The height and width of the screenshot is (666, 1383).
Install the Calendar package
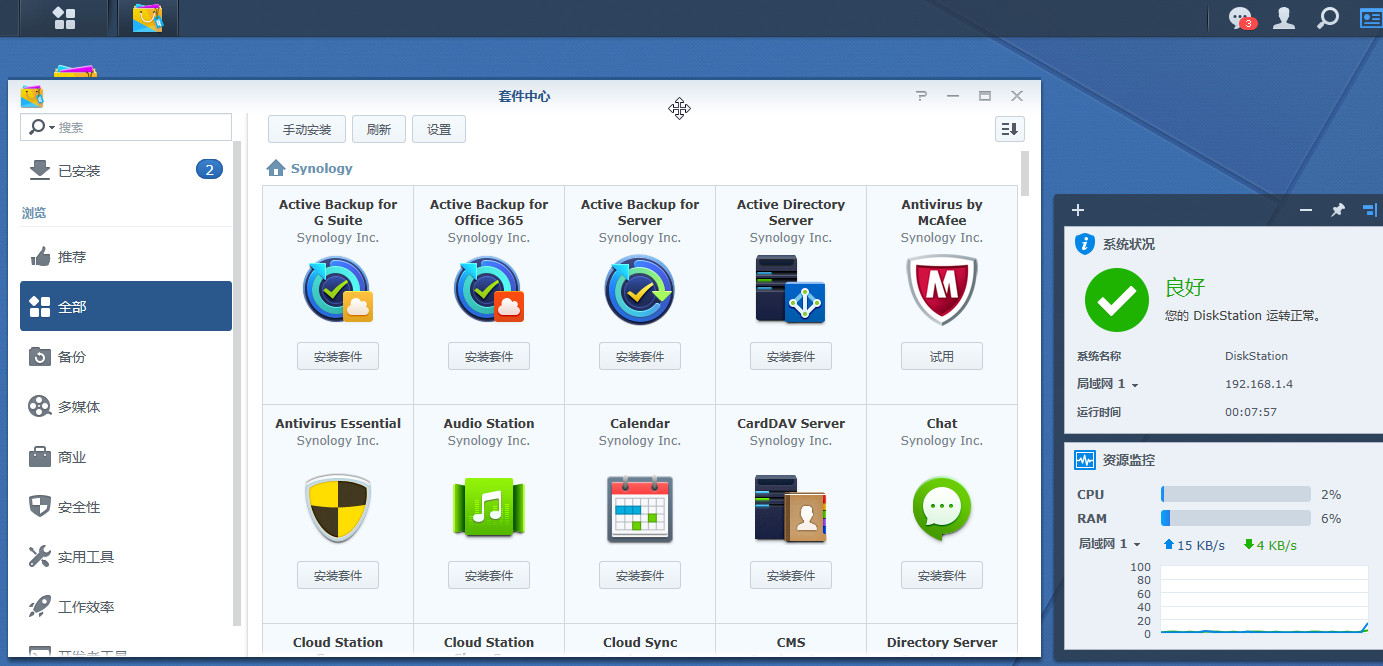coord(640,575)
